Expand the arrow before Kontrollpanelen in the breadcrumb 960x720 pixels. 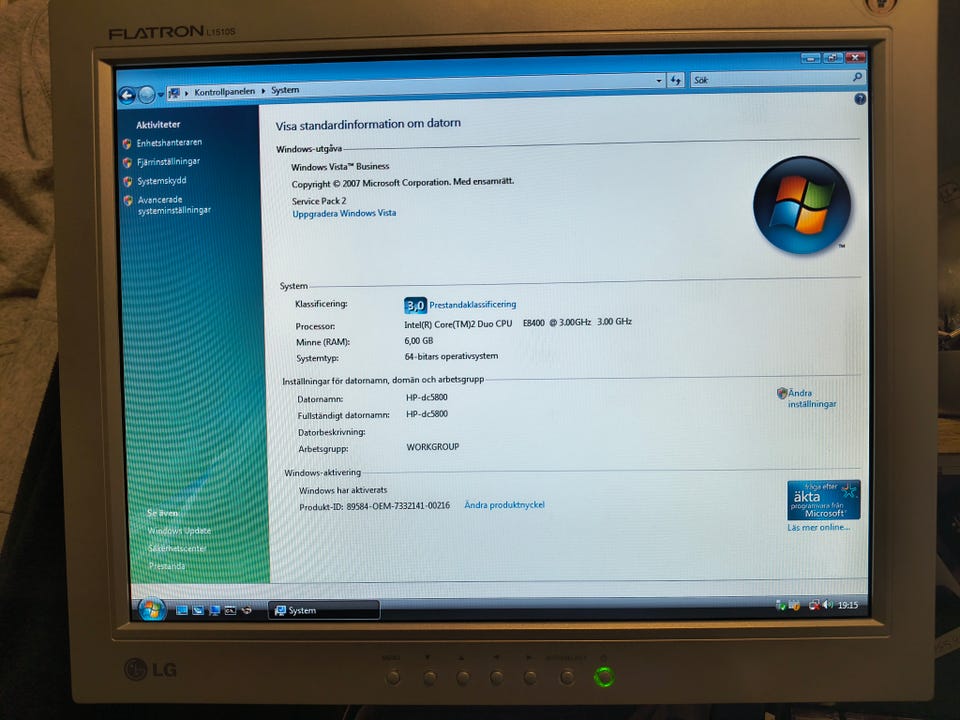click(x=186, y=93)
